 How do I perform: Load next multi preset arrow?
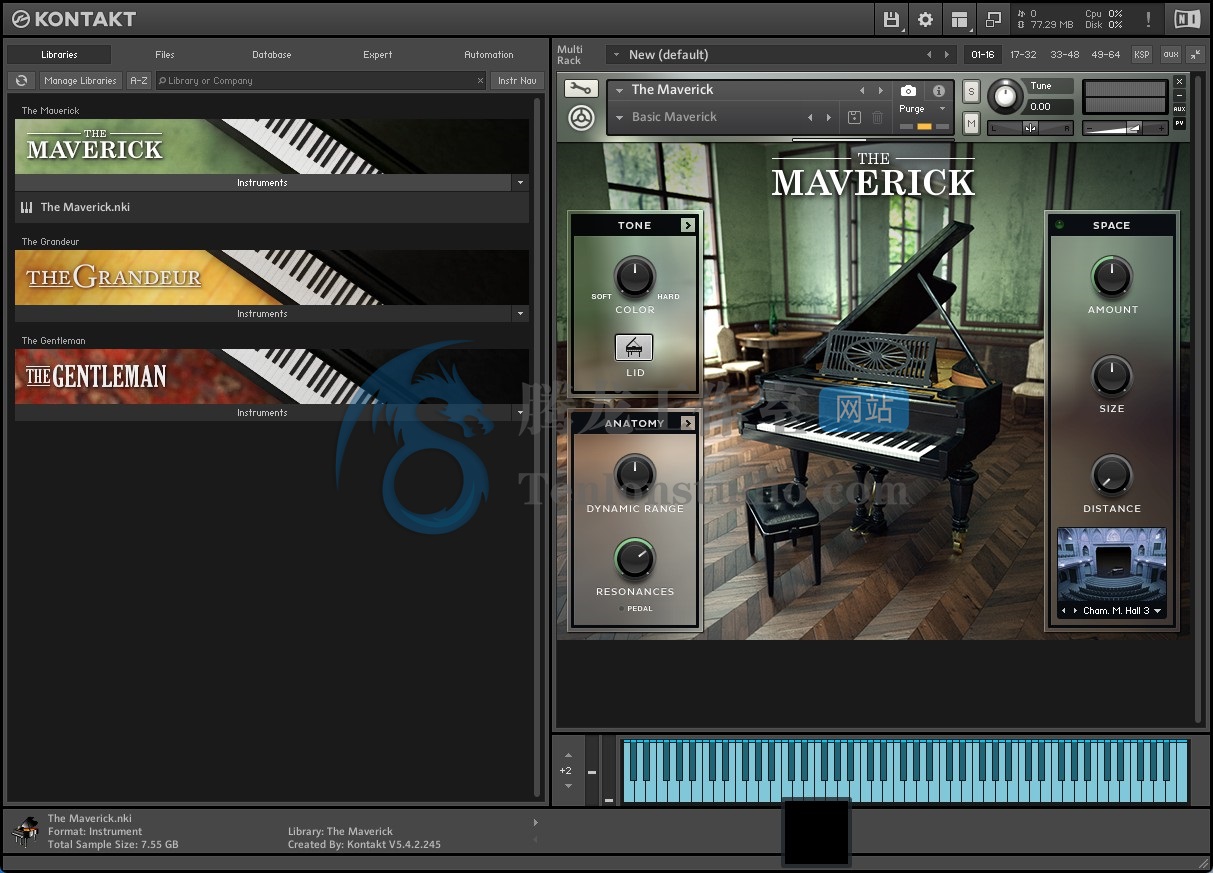point(948,55)
